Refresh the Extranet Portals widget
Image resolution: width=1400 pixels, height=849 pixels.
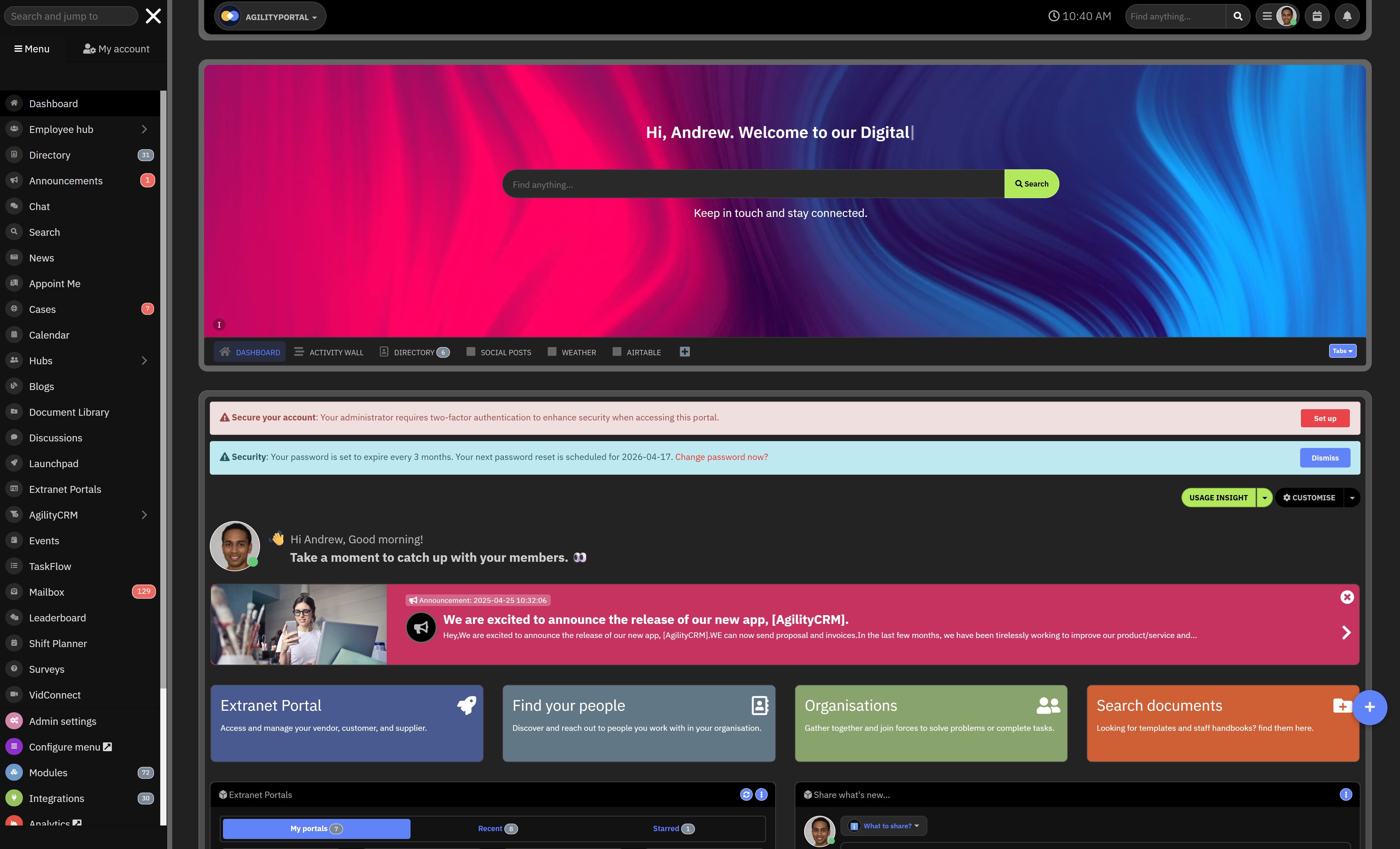click(746, 794)
